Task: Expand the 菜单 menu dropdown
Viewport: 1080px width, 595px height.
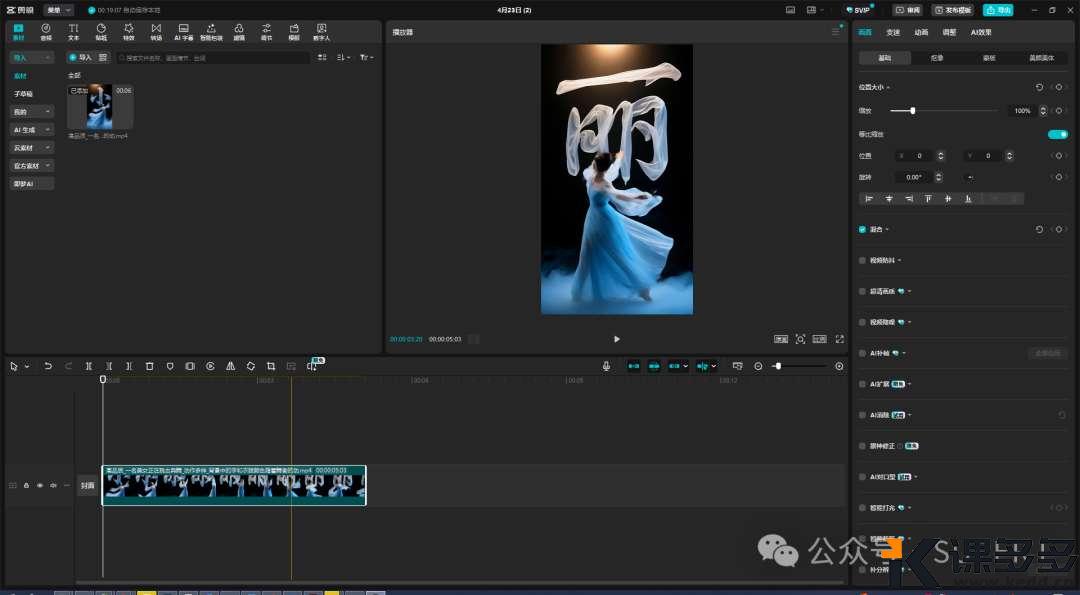Action: point(59,10)
